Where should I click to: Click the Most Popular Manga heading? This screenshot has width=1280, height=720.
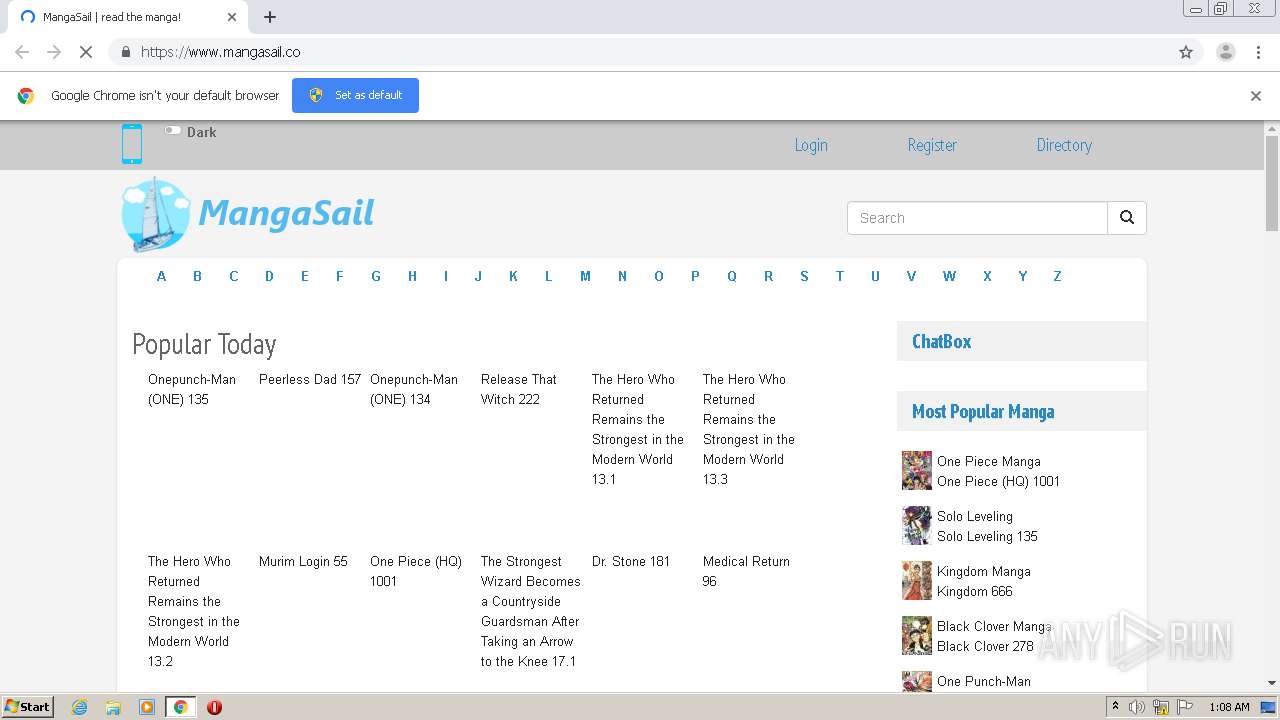[x=983, y=411]
